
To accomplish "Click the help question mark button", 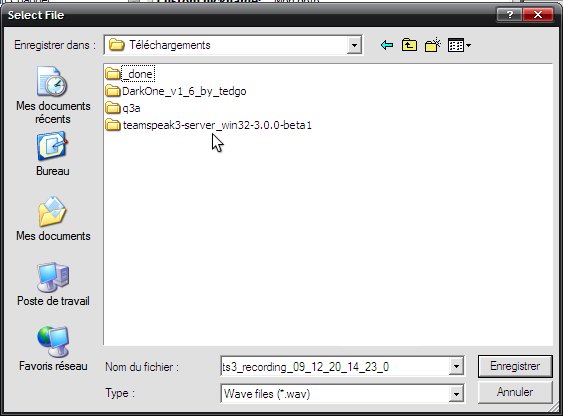I will click(x=510, y=15).
